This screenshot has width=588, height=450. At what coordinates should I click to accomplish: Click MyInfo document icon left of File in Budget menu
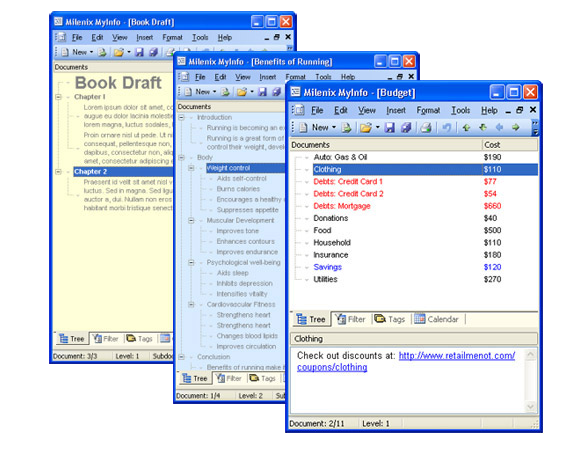299,110
